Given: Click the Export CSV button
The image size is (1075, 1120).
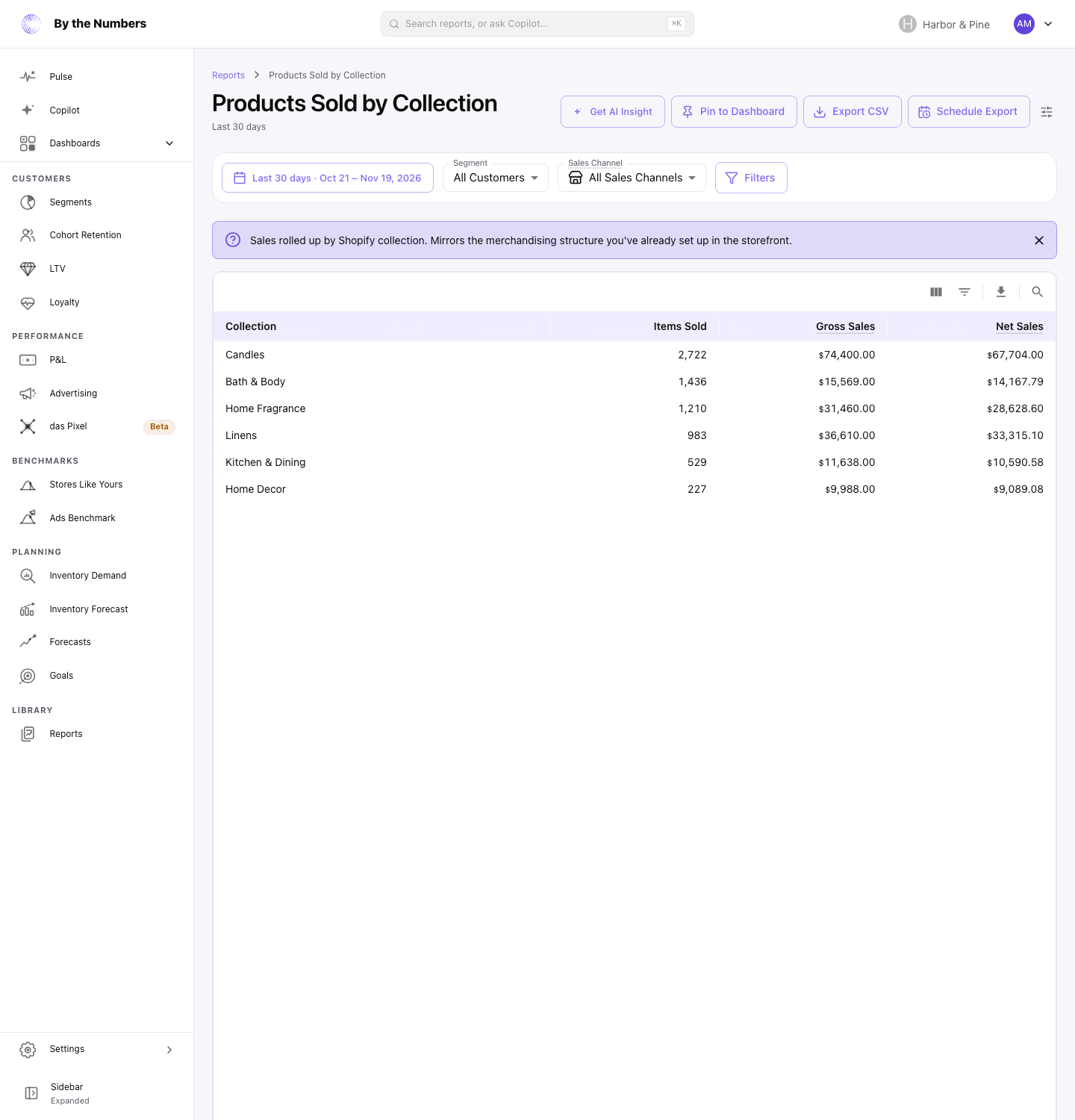Looking at the screenshot, I should [x=853, y=111].
